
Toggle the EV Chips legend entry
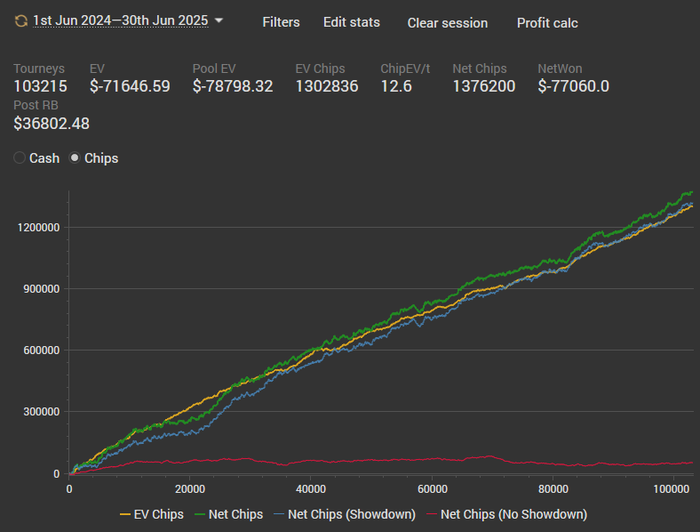point(152,514)
